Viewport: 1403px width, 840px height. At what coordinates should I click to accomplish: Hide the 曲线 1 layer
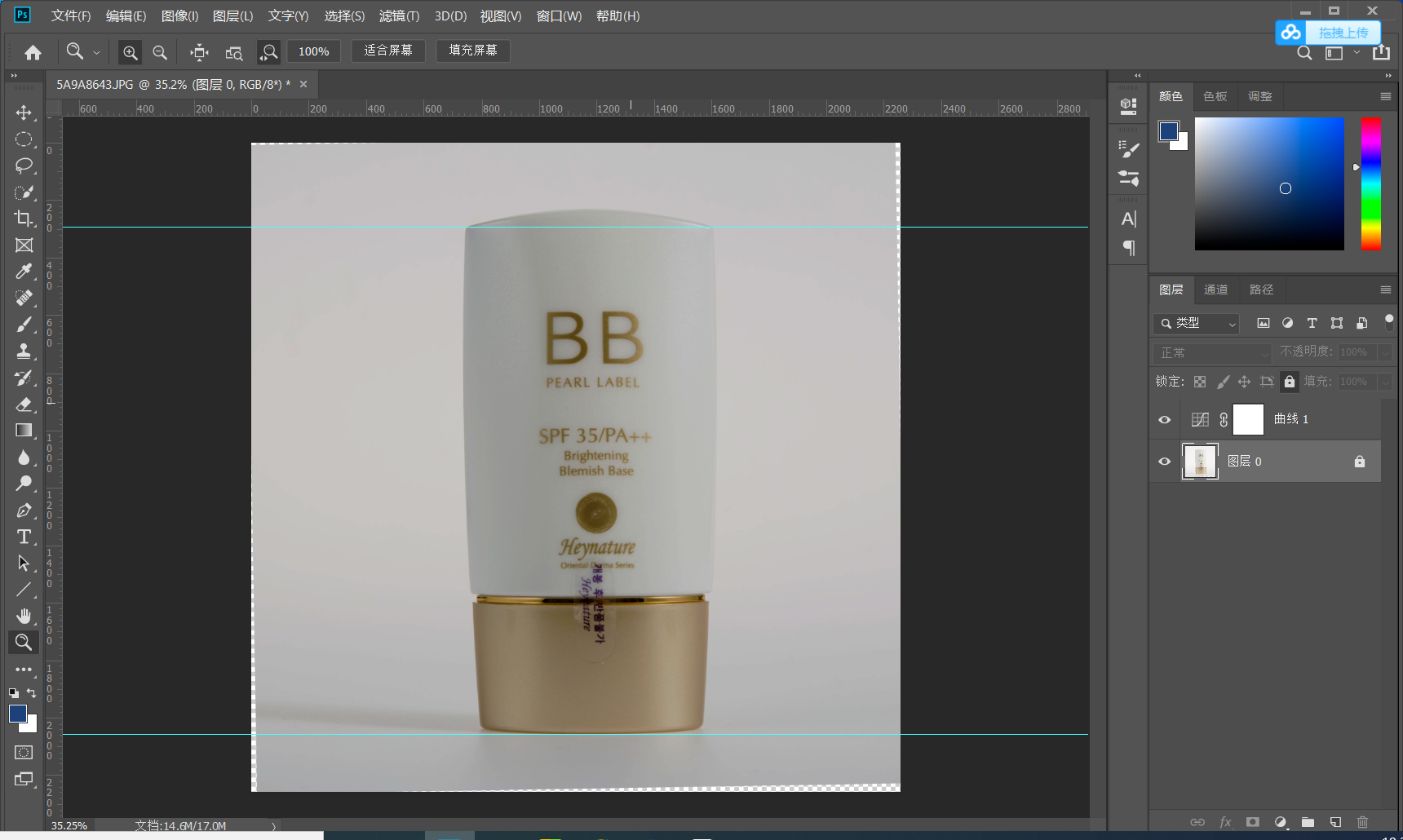coord(1165,420)
